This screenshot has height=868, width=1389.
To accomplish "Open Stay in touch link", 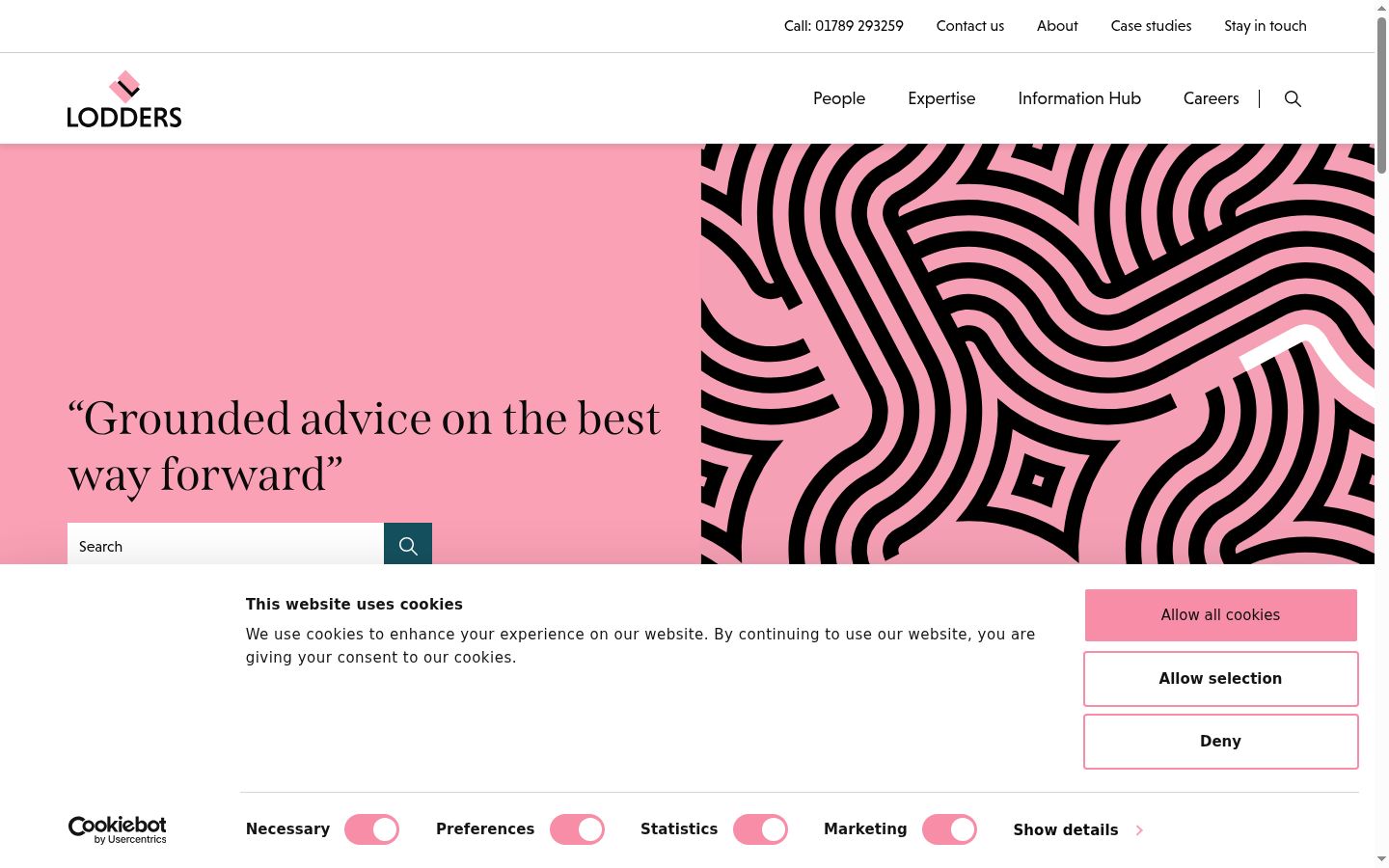I will coord(1266,26).
